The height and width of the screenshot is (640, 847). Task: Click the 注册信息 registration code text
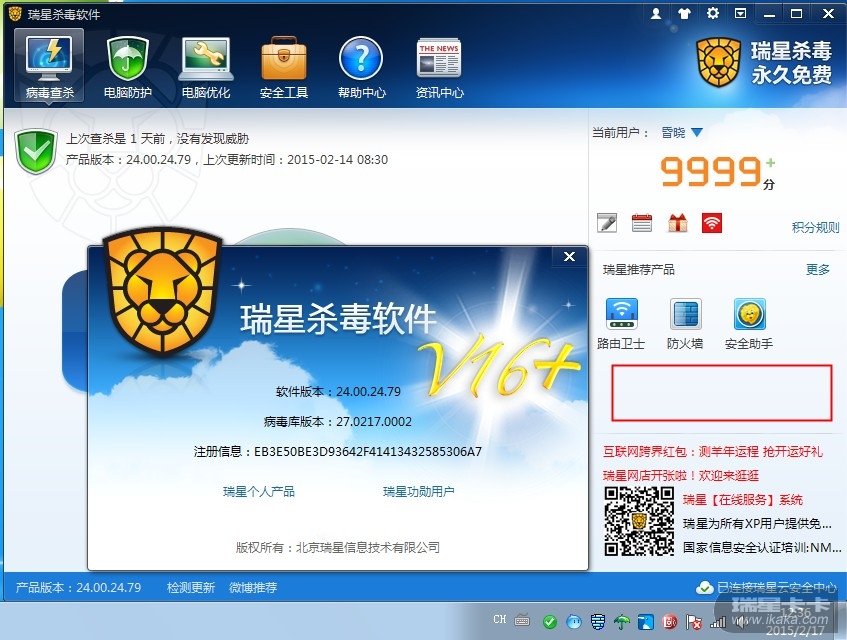(x=338, y=452)
